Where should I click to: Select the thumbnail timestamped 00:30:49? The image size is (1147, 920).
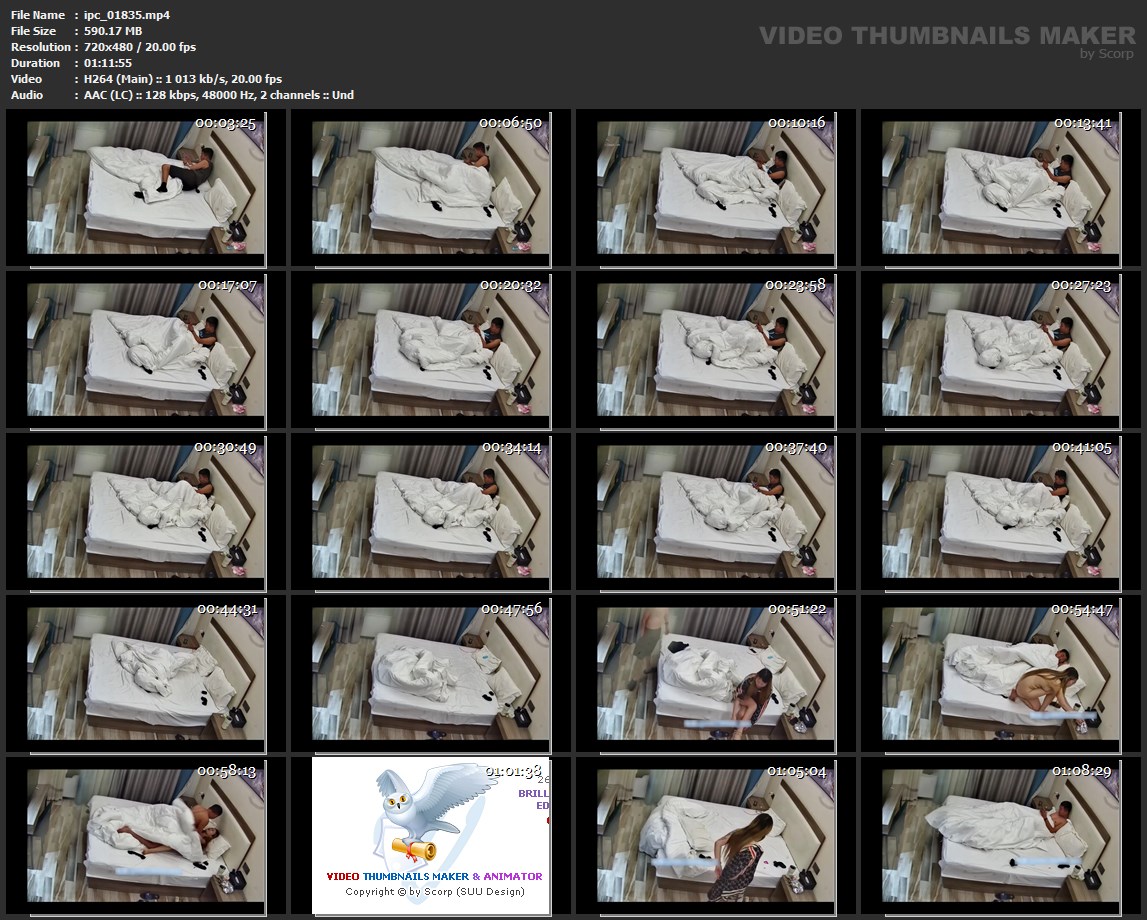point(146,512)
